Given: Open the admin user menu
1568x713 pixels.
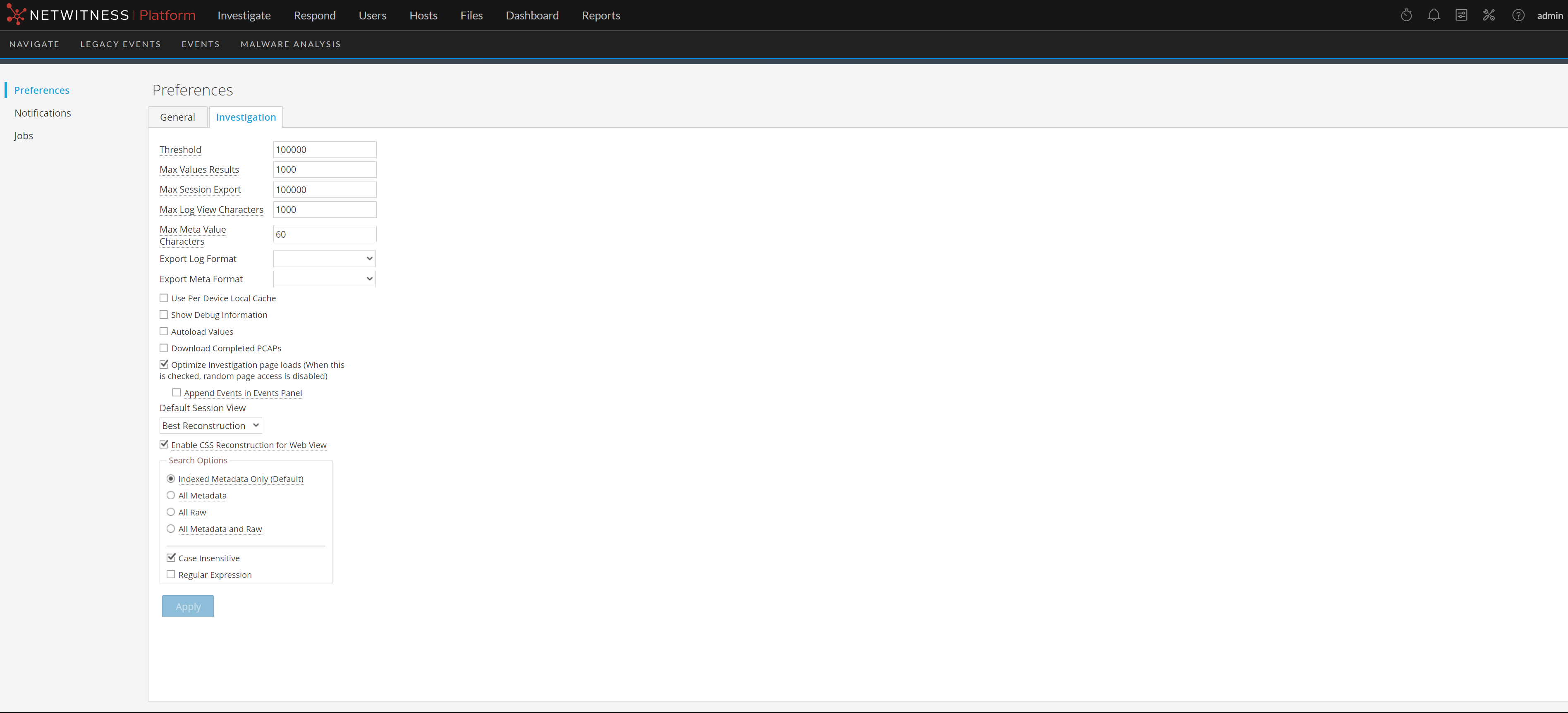Looking at the screenshot, I should point(1549,15).
